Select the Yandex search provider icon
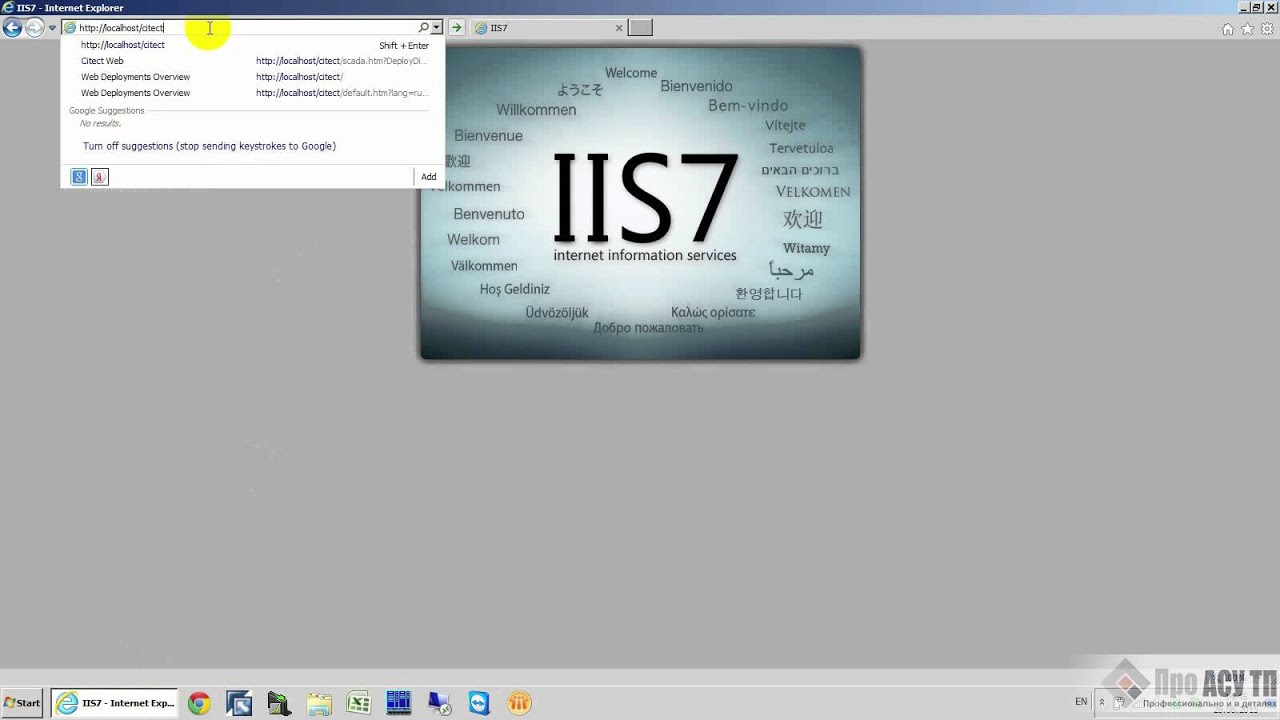 (x=99, y=177)
